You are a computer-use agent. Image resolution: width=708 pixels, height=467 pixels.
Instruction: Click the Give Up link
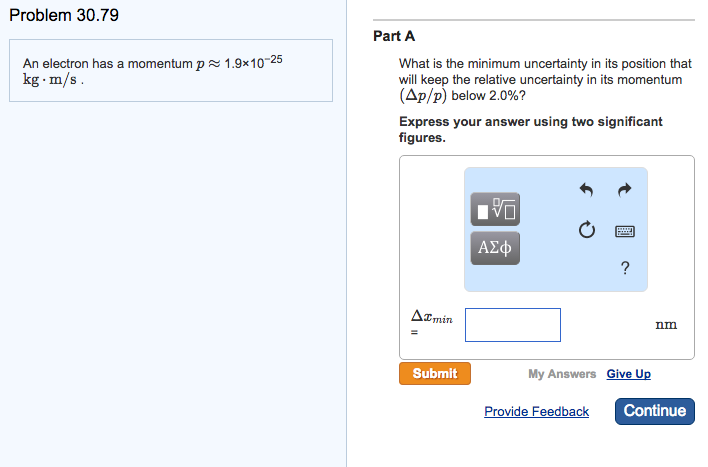pyautogui.click(x=628, y=374)
